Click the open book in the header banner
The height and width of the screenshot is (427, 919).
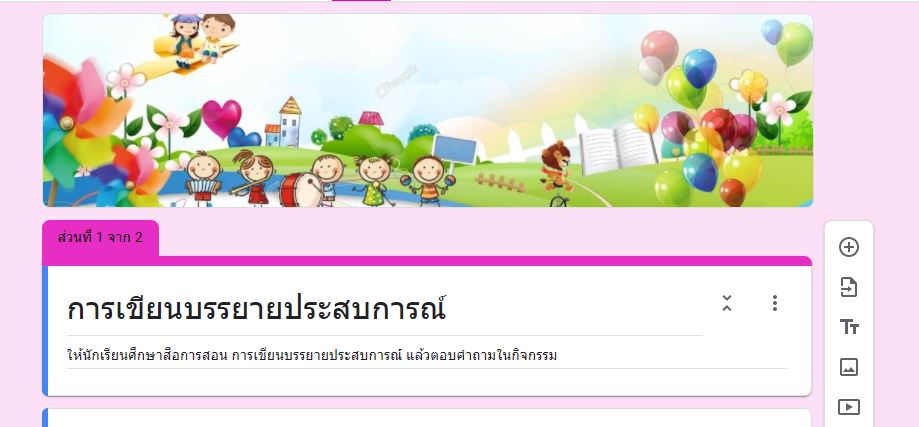pyautogui.click(x=618, y=148)
